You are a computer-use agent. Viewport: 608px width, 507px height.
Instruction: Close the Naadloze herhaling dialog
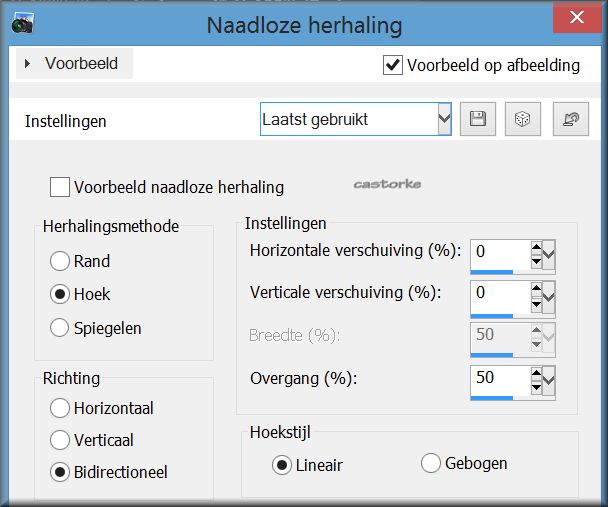click(x=577, y=17)
